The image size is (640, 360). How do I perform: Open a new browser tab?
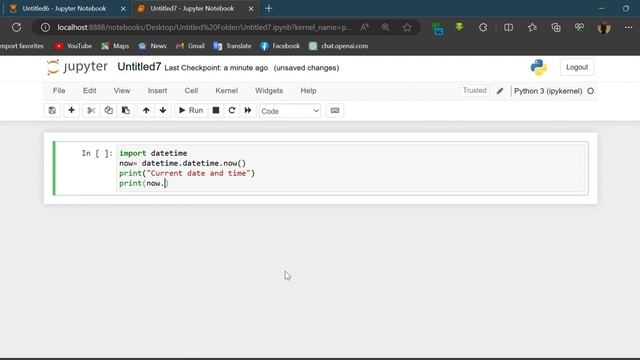pyautogui.click(x=269, y=9)
